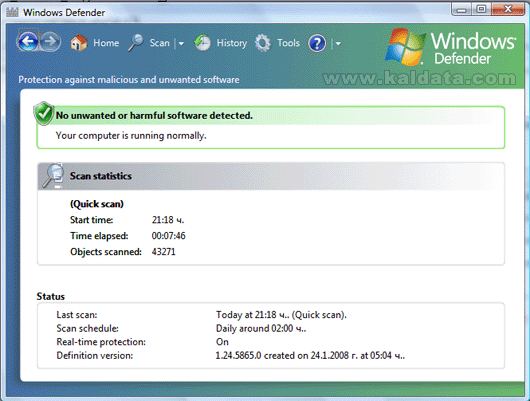Click the 'Status' section heading
Viewport: 530px width, 401px height.
(x=50, y=297)
